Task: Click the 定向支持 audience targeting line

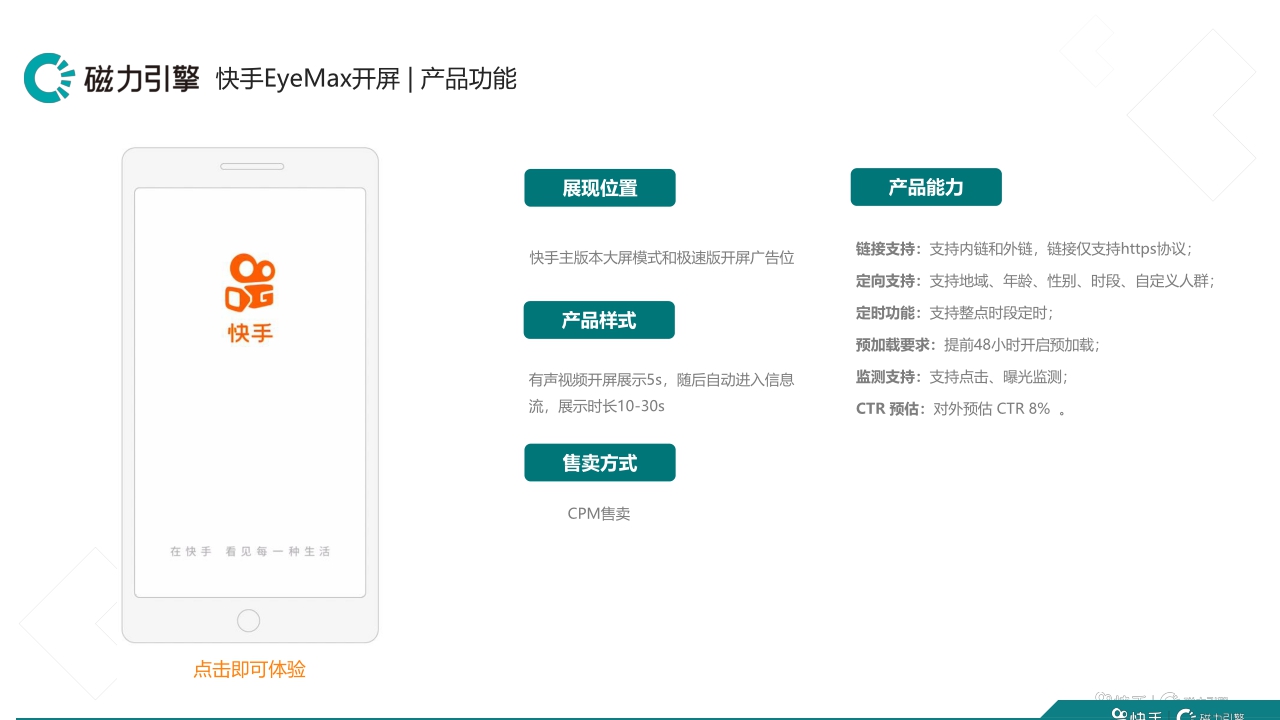Action: click(x=1035, y=281)
